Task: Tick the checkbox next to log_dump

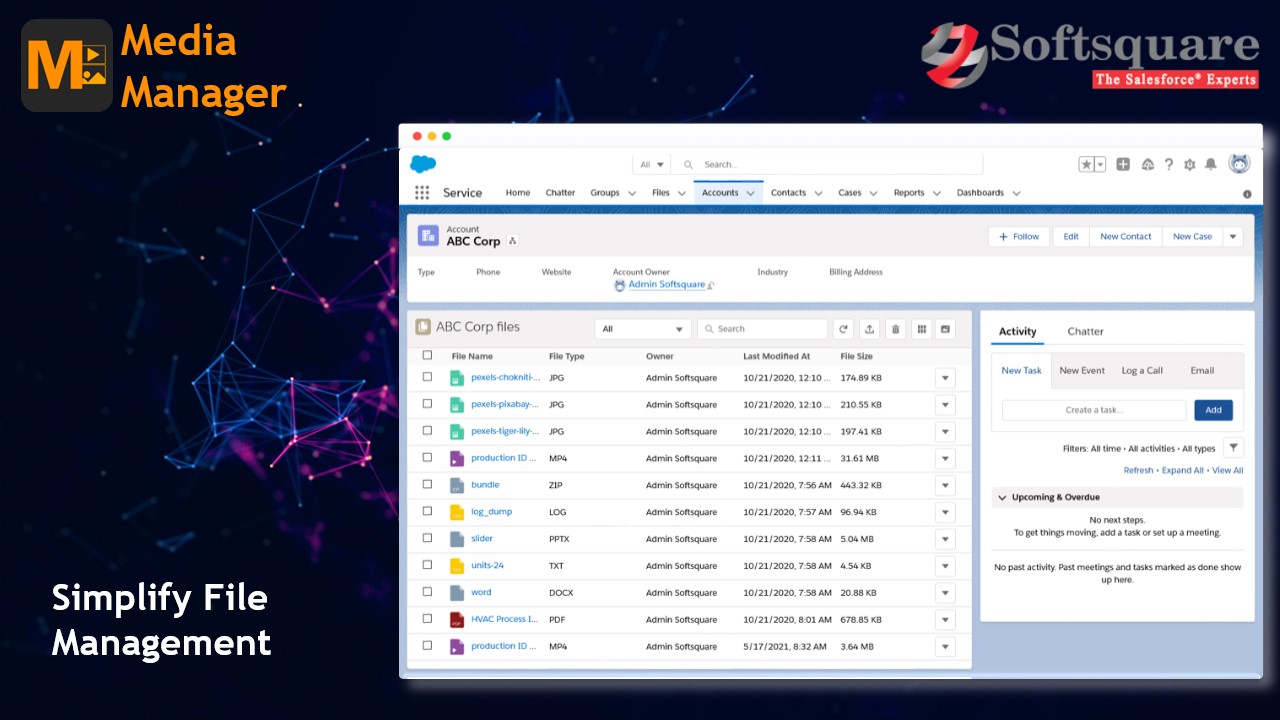Action: [427, 511]
